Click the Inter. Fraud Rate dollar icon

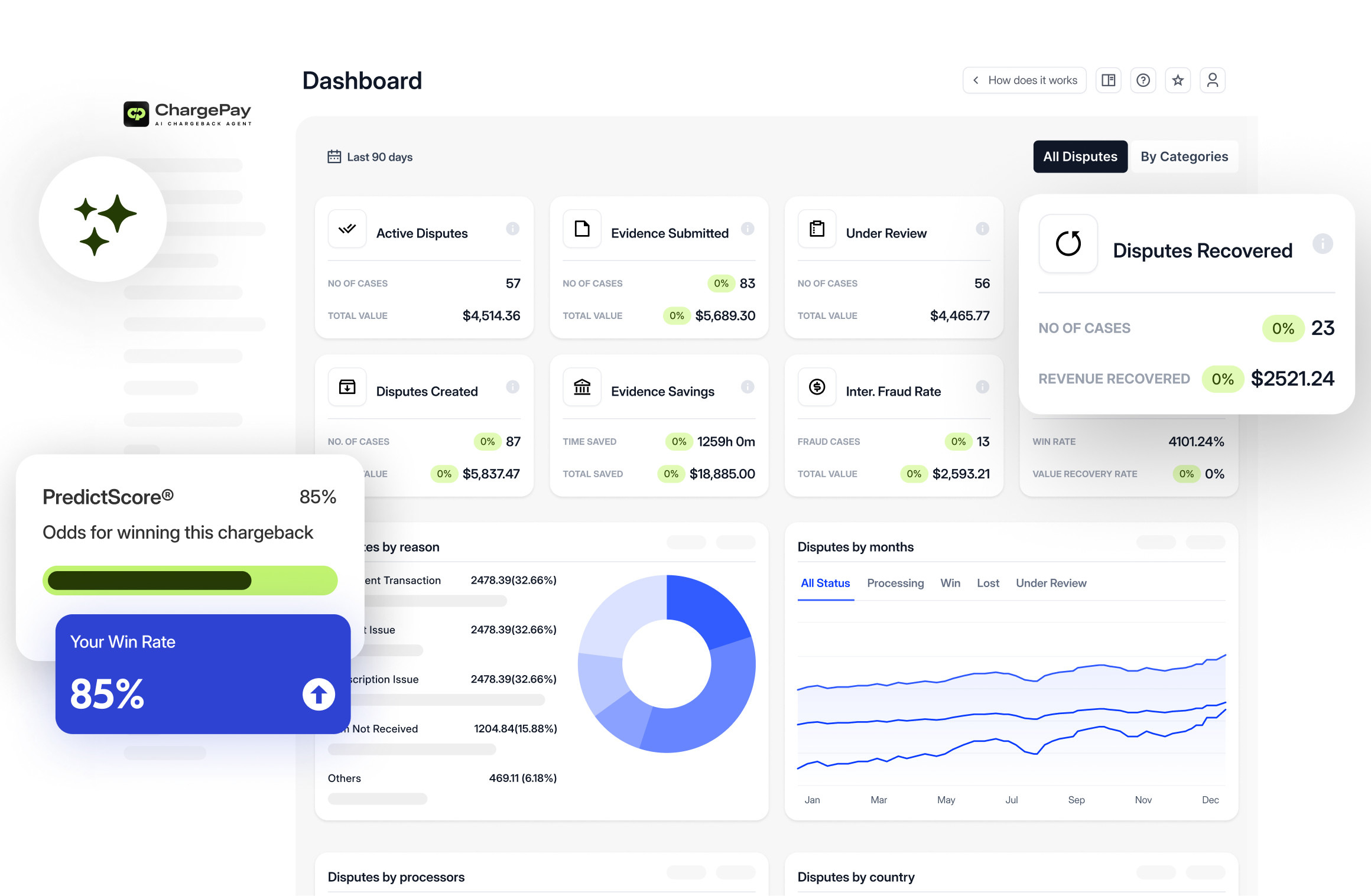point(817,387)
